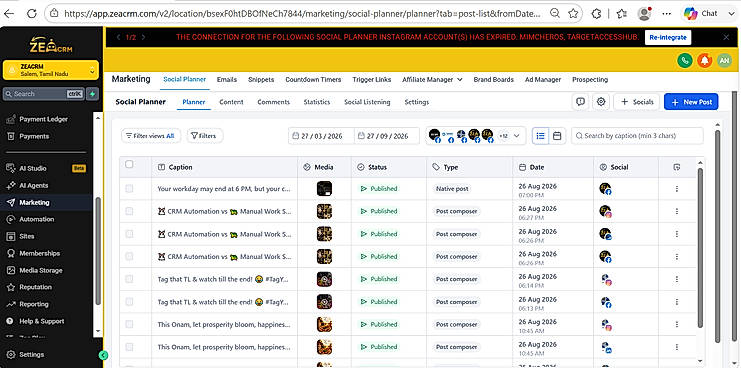Open the AH user avatar menu
Viewport: 741px width, 368px height.
pyautogui.click(x=724, y=60)
